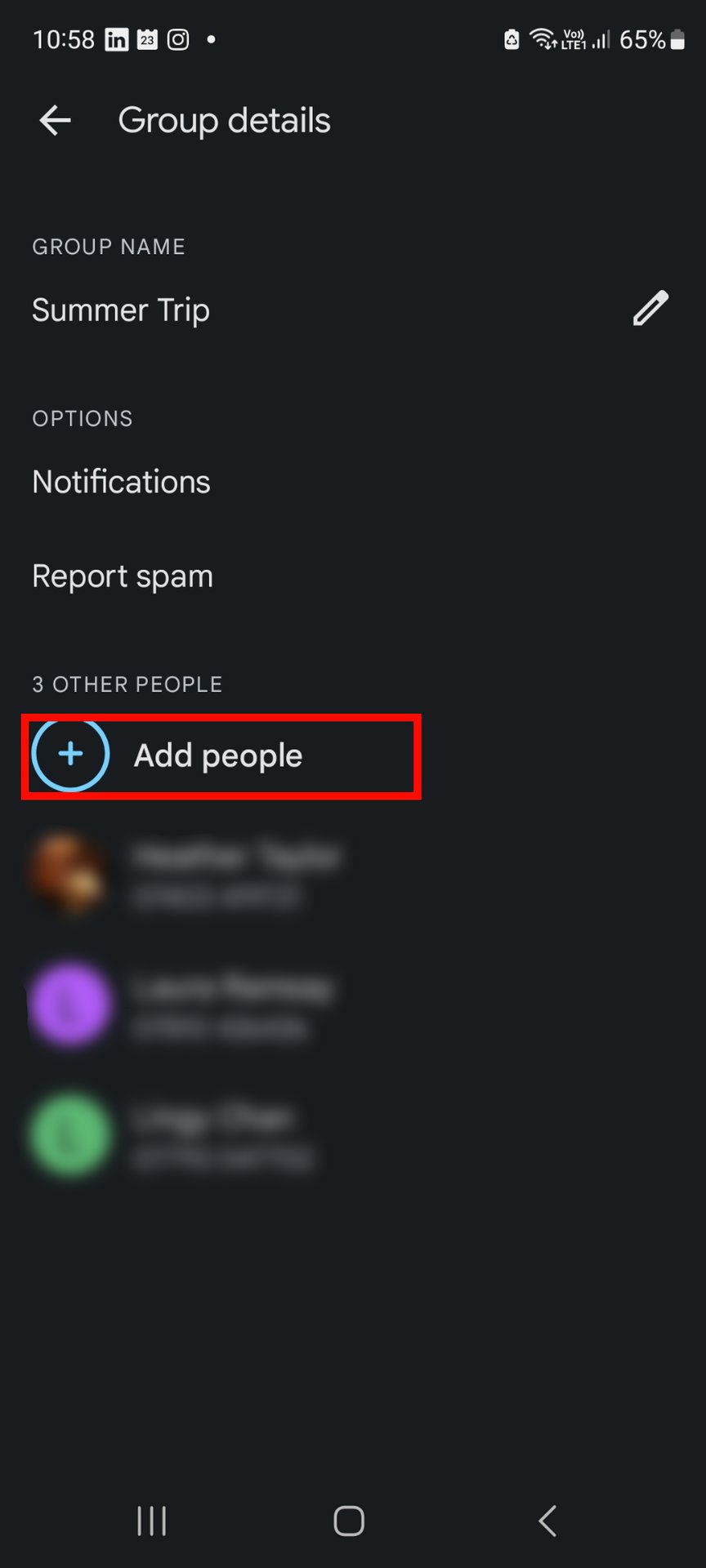Open the LinkedIn notification icon
The height and width of the screenshot is (1568, 706).
coord(117,39)
